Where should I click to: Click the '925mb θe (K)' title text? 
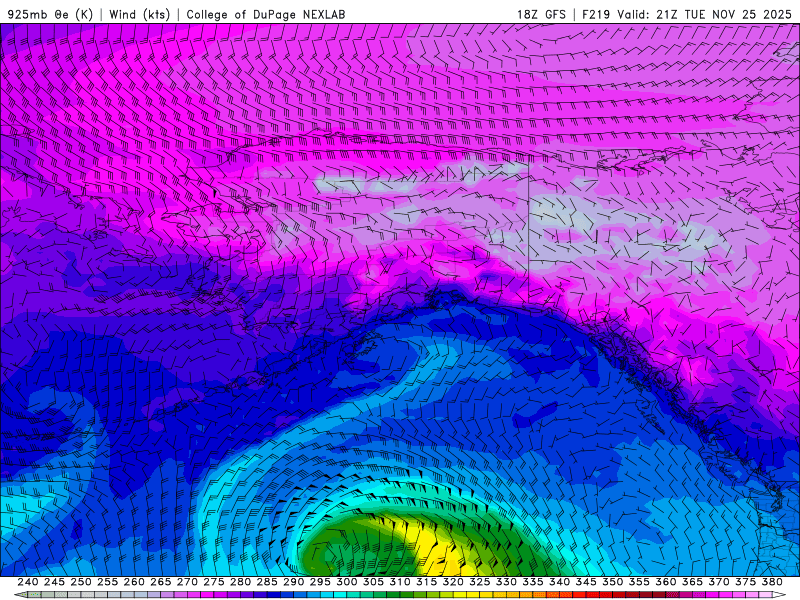50,14
